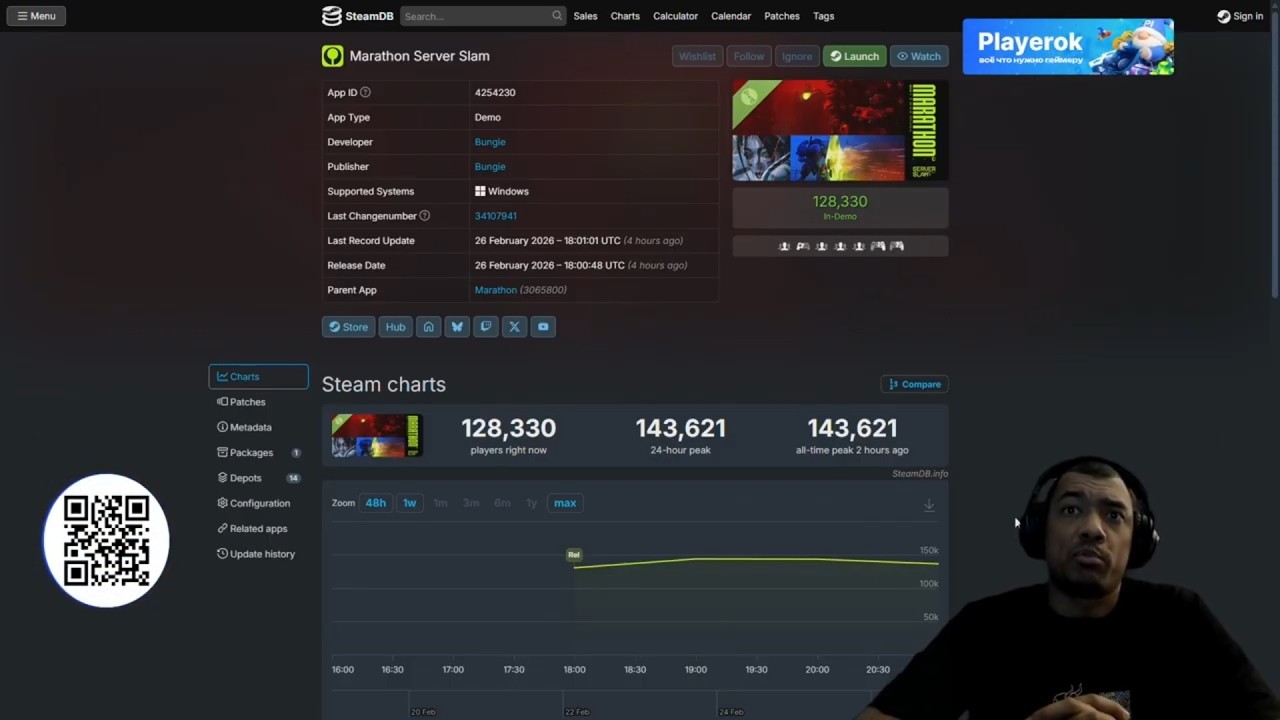Select the Packages sidebar tab
The image size is (1280, 720).
tap(258, 453)
